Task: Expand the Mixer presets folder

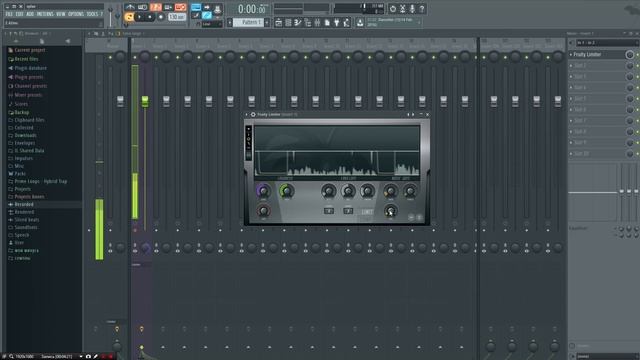Action: coord(28,95)
